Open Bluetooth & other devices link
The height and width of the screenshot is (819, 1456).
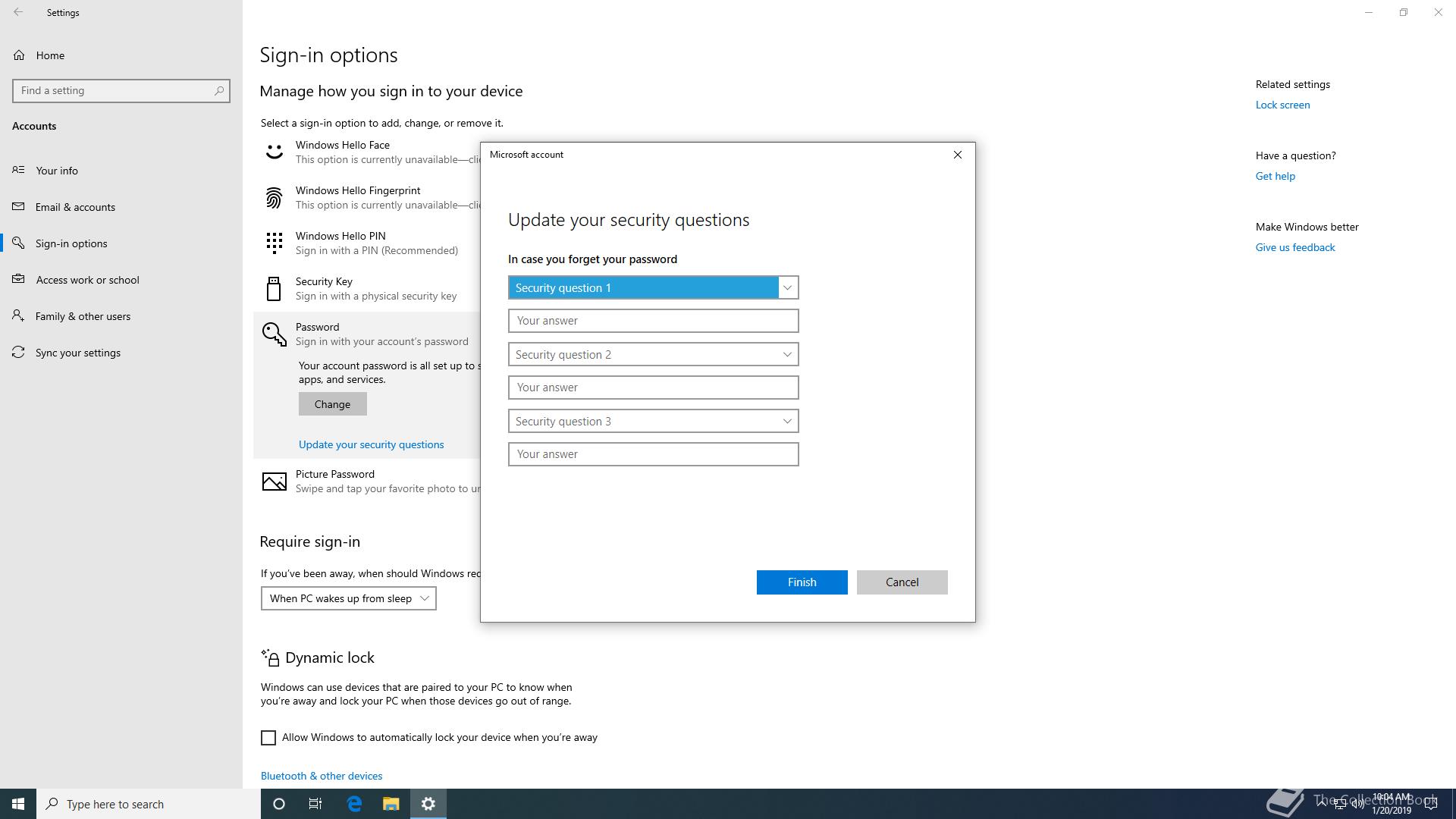[x=322, y=776]
